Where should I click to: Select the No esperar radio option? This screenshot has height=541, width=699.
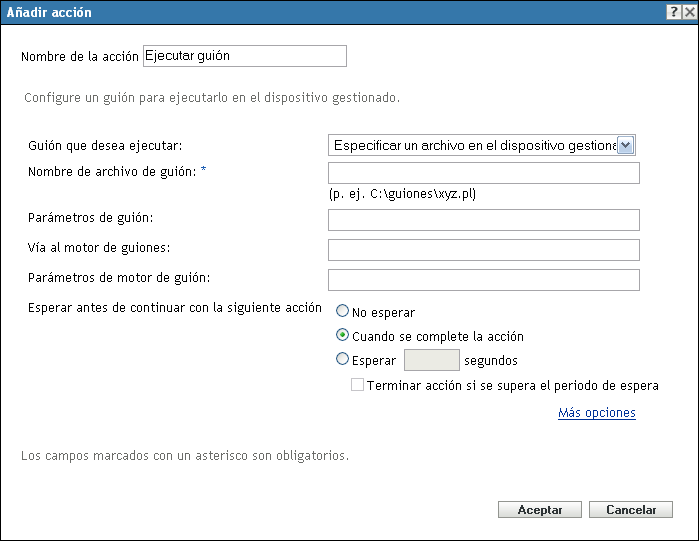coord(343,312)
